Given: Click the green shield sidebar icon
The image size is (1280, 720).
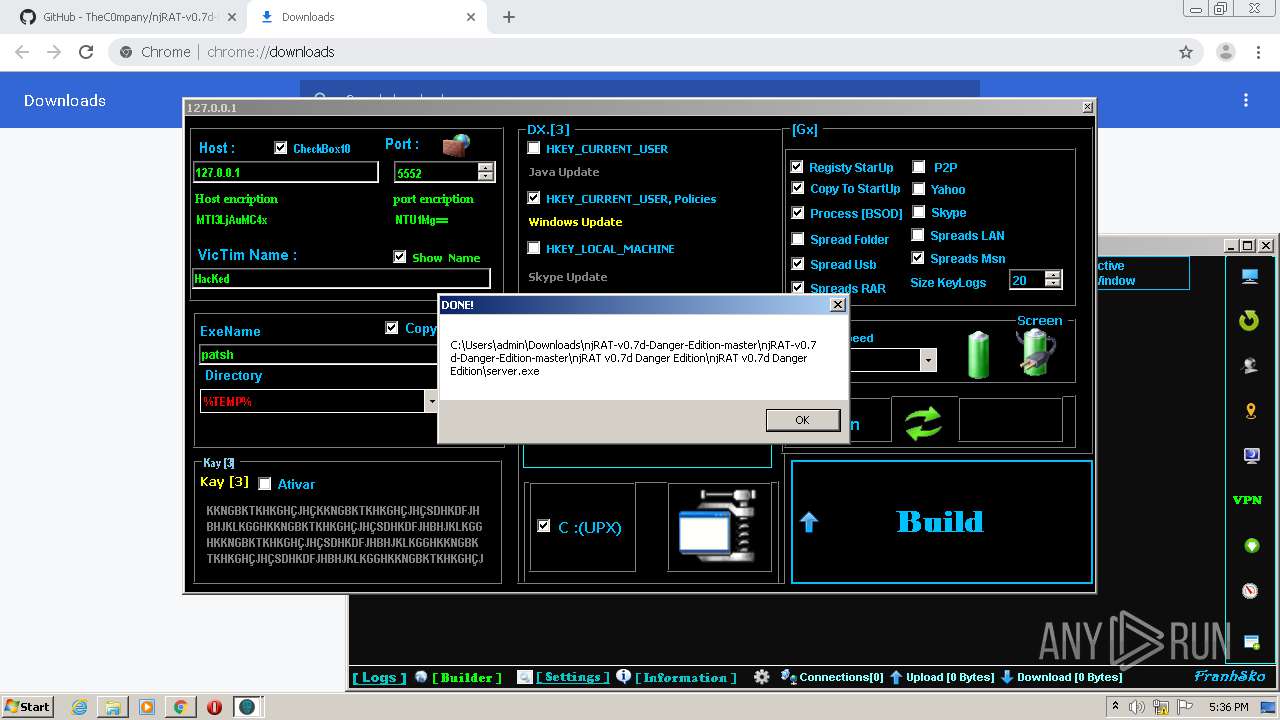Looking at the screenshot, I should tap(1250, 546).
